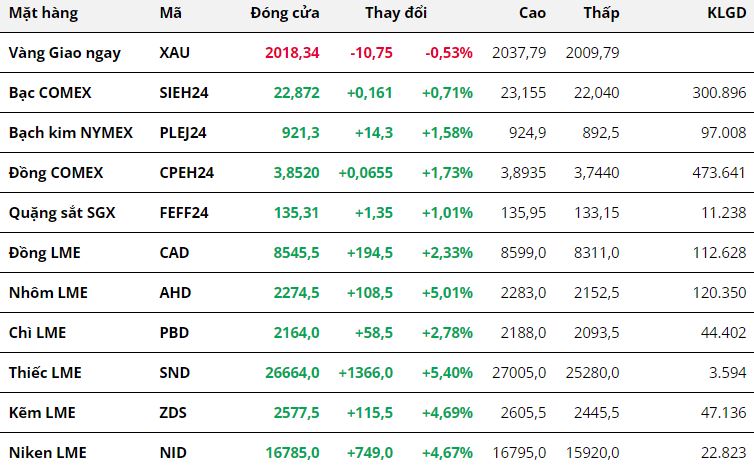Click Thiếc LME's +5,40% change value

pyautogui.click(x=447, y=372)
